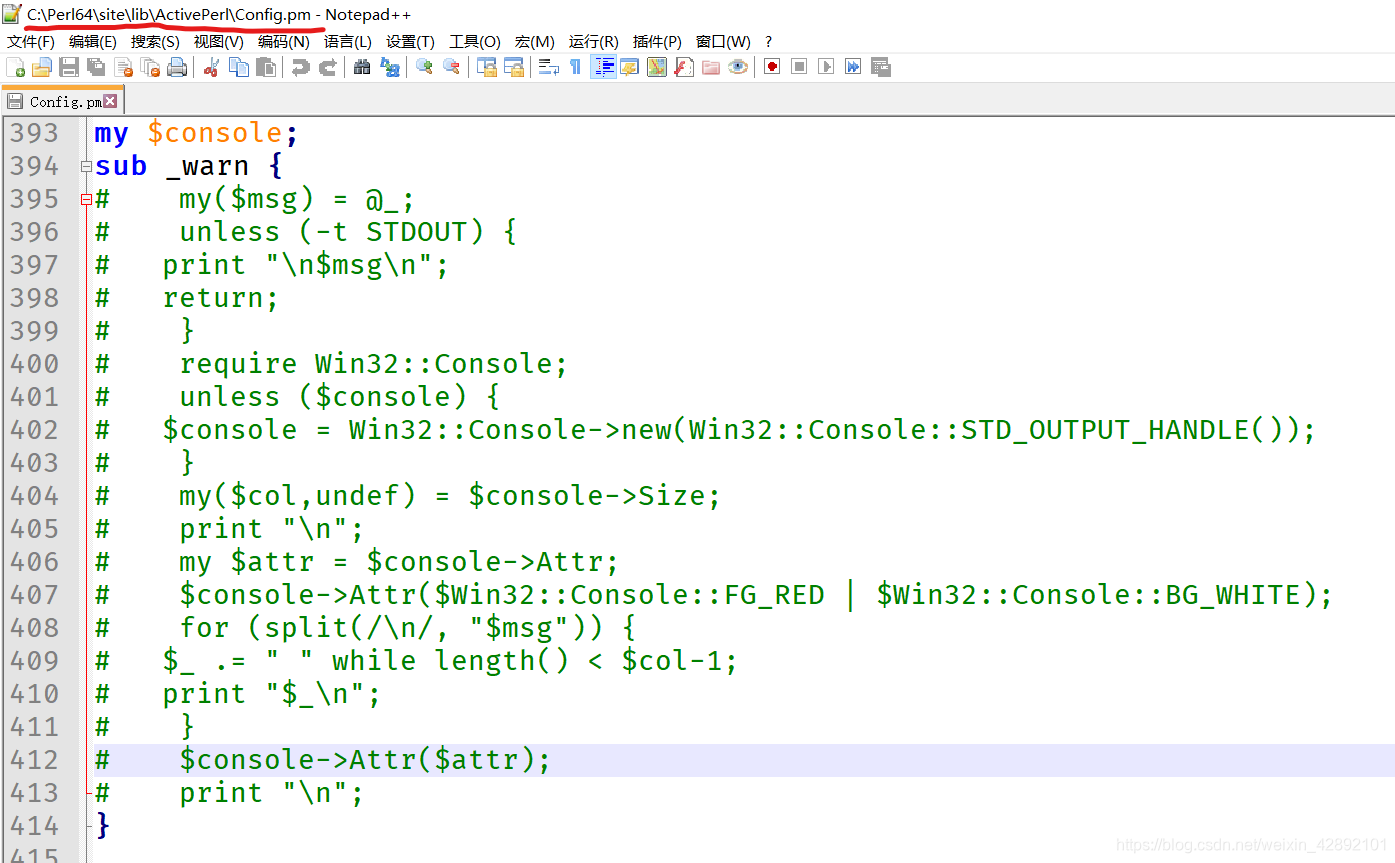Click line number 412 in margin
This screenshot has width=1395, height=863.
35,760
